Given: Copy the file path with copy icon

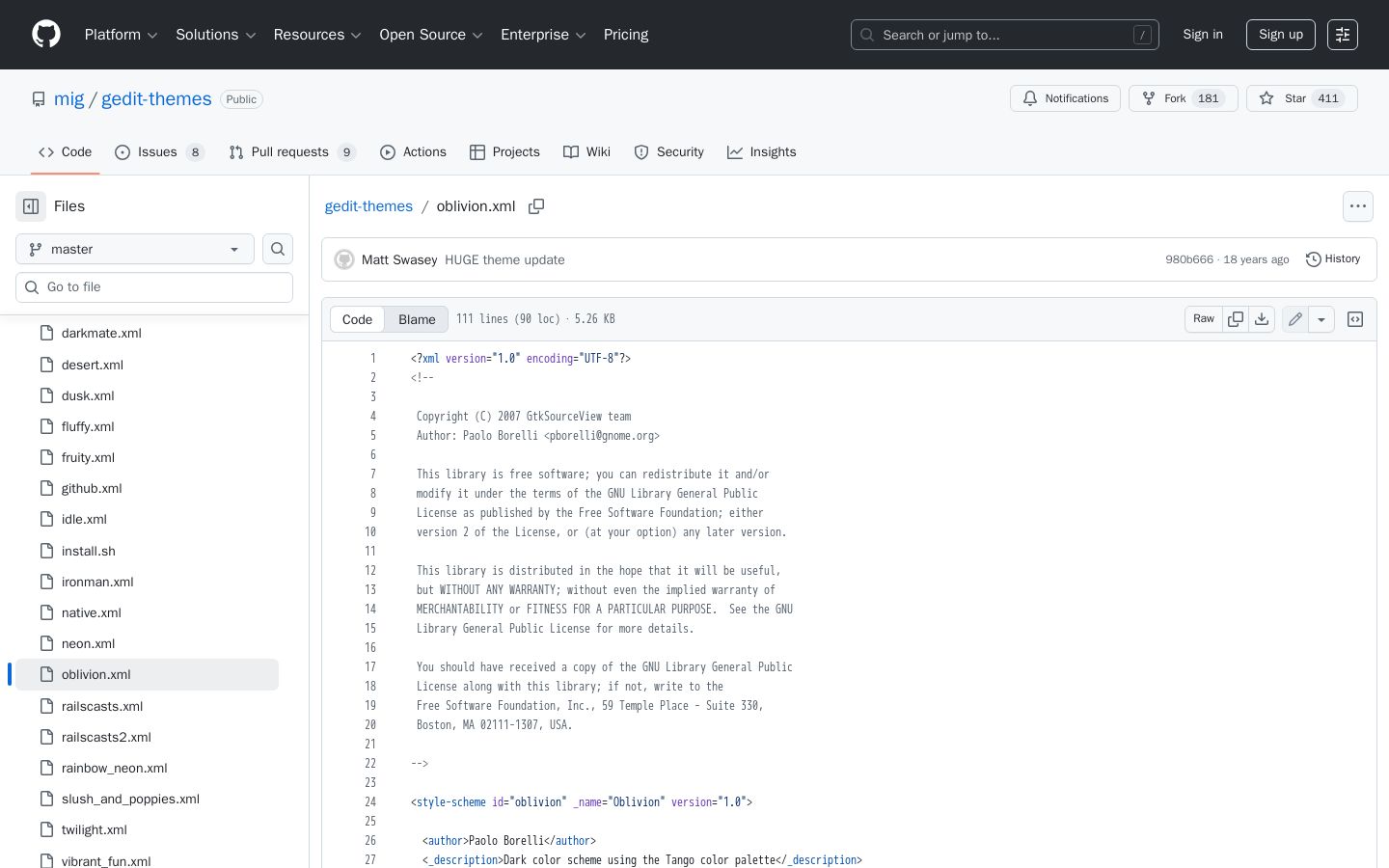Looking at the screenshot, I should pos(536,206).
